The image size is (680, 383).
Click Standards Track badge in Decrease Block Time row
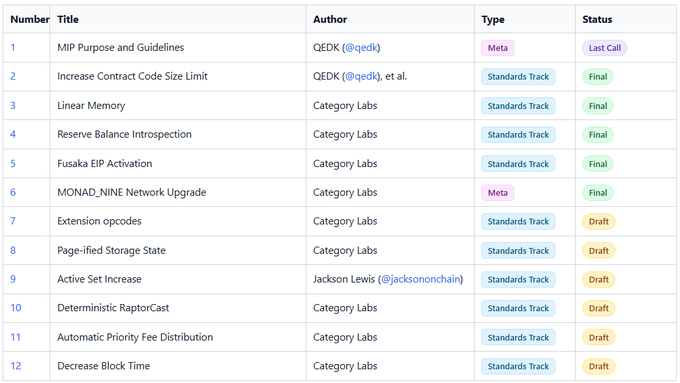518,367
